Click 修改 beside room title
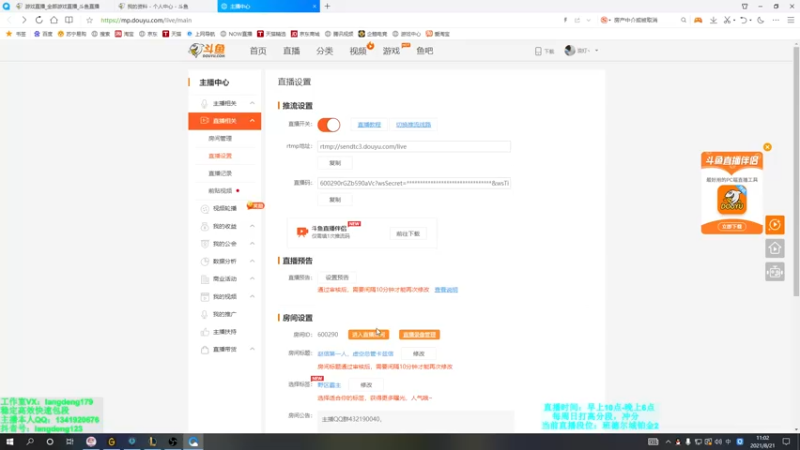Screen dimensions: 800x450 click(x=418, y=354)
